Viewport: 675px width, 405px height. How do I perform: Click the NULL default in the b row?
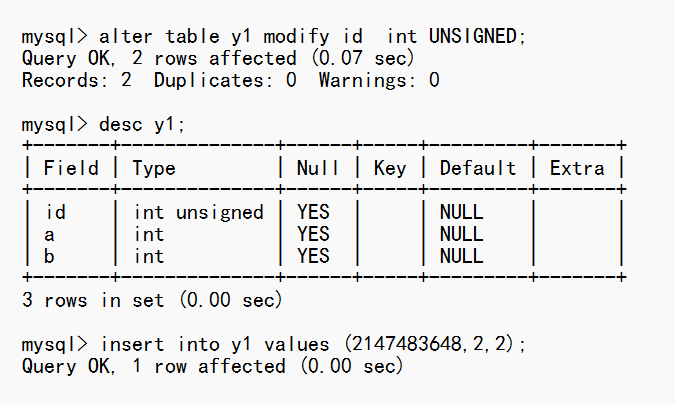[x=461, y=256]
